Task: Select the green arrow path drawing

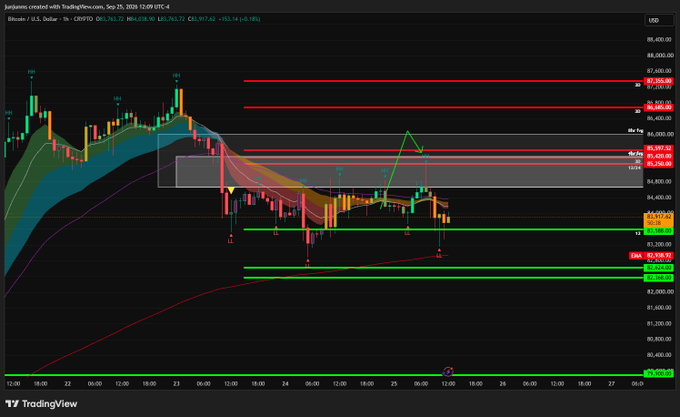Action: tap(402, 169)
